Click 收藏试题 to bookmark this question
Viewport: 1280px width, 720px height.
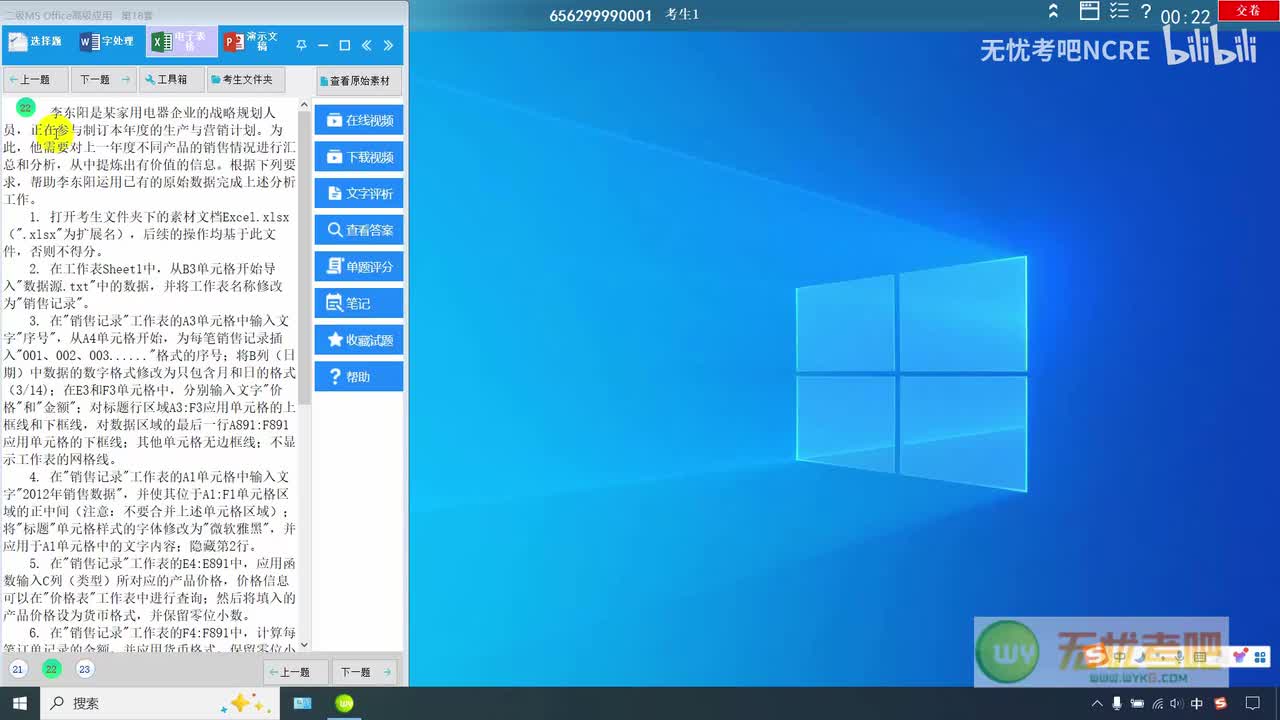pyautogui.click(x=359, y=340)
